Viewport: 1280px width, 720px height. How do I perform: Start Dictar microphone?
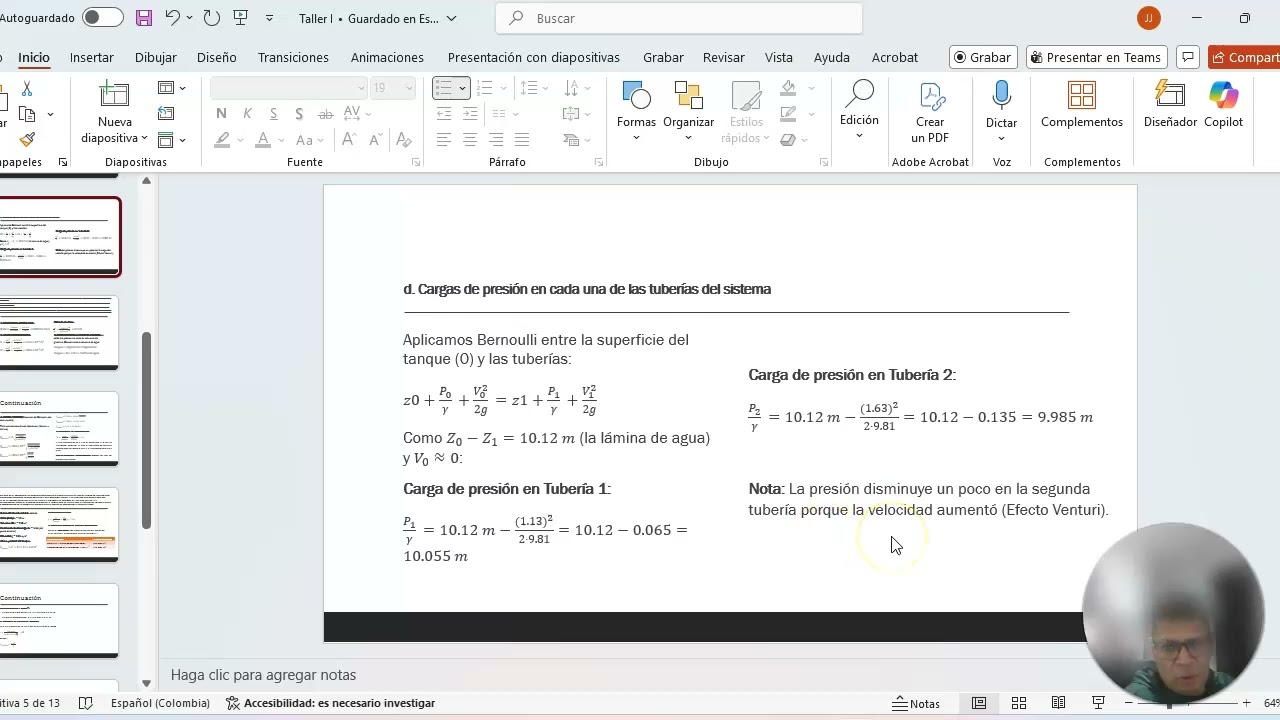1001,96
